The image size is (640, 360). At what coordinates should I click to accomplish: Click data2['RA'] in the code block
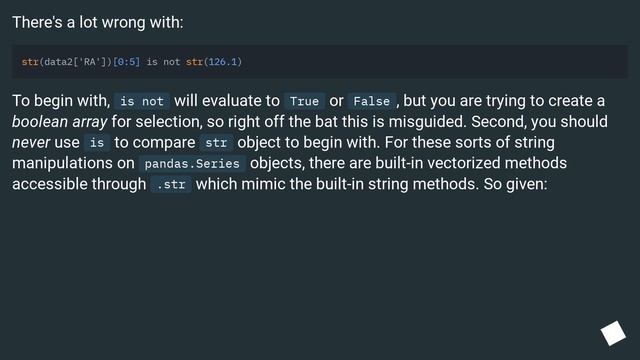76,62
